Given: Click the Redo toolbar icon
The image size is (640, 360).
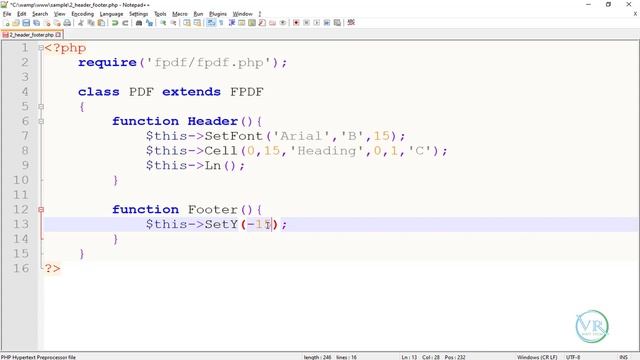Looking at the screenshot, I should coord(125,23).
